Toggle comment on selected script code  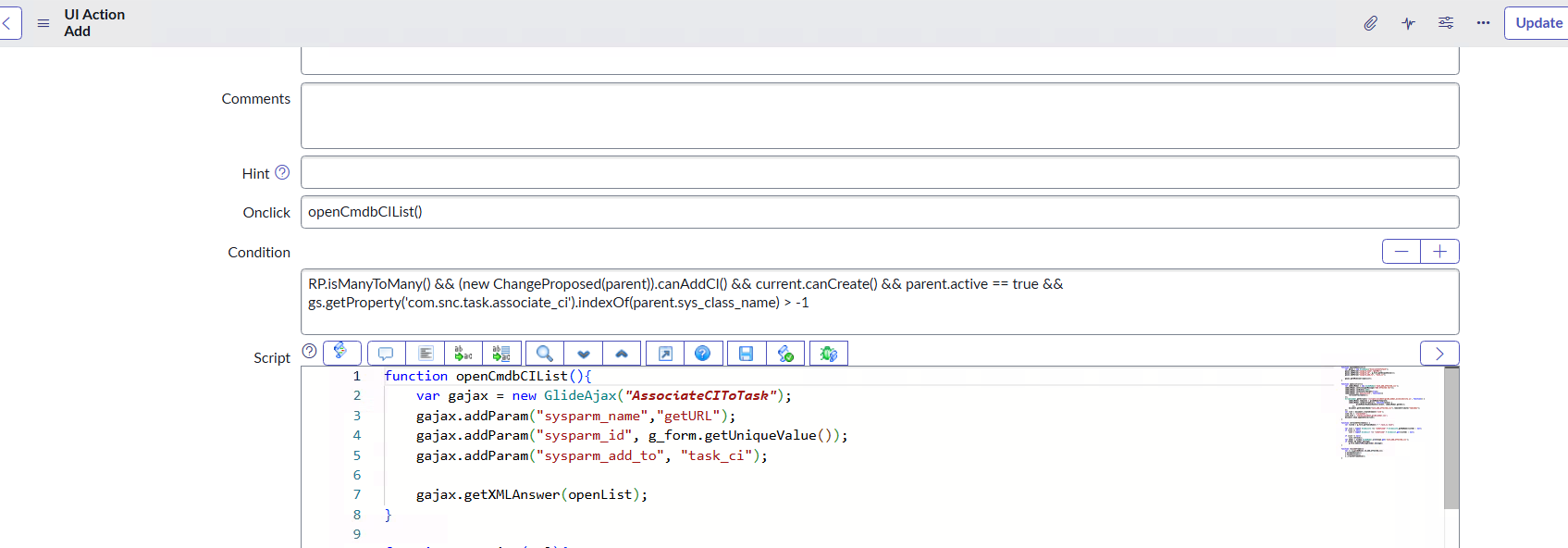pos(387,354)
